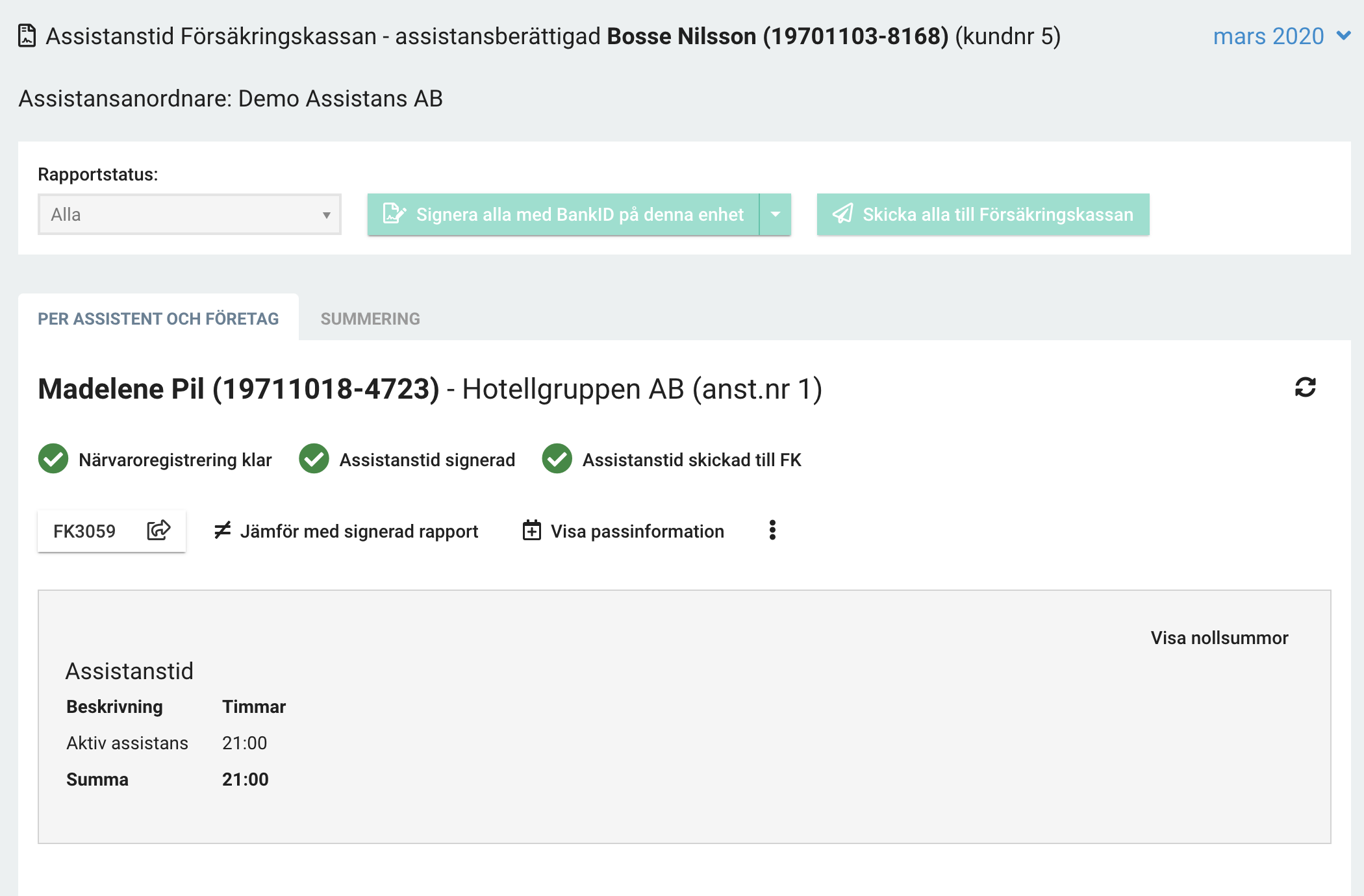Click Jämför med signerad rapport
The height and width of the screenshot is (896, 1364).
tap(360, 530)
